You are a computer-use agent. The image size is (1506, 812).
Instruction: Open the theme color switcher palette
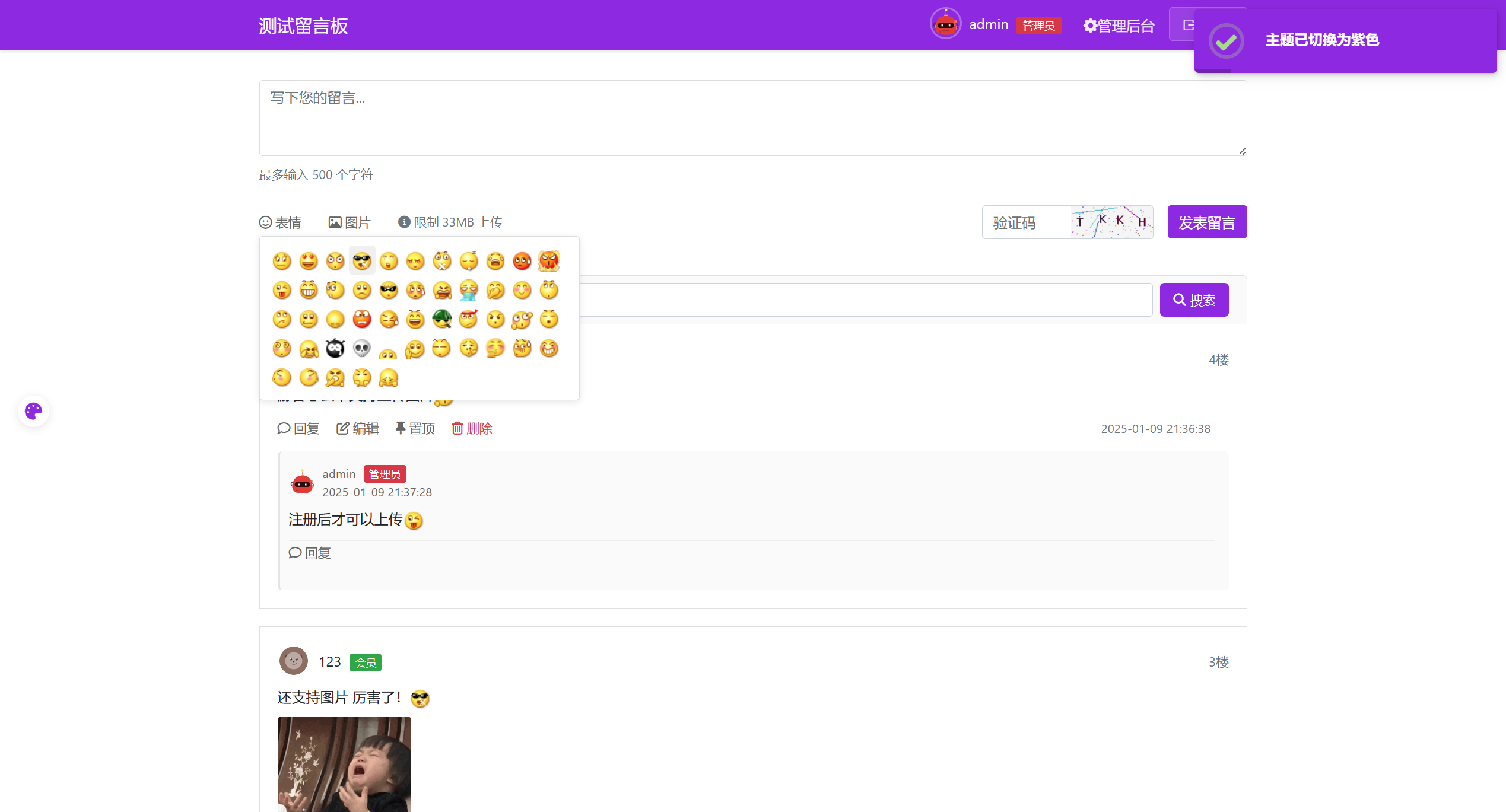pyautogui.click(x=33, y=411)
